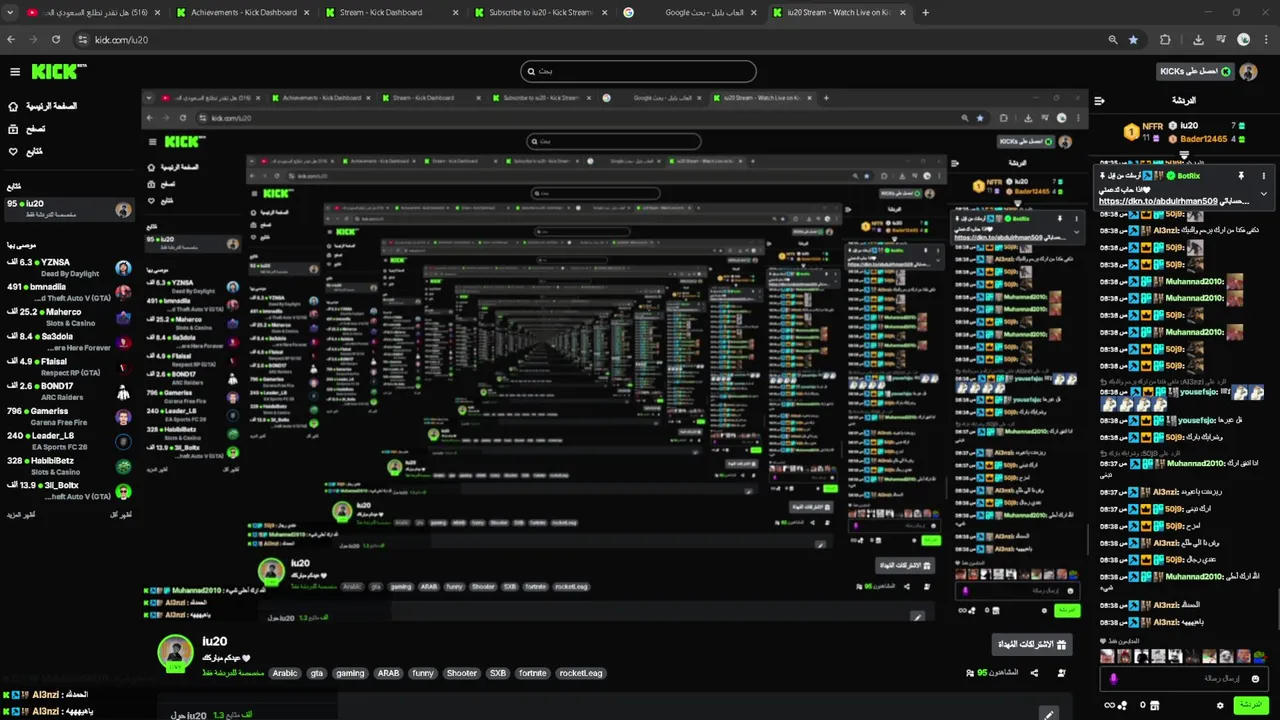Click the add-user icon beside share
Viewport: 1280px width, 720px height.
tap(1061, 673)
